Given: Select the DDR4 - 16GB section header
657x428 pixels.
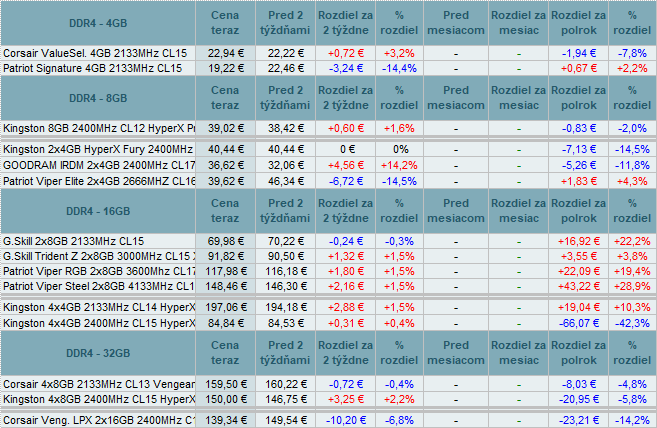Looking at the screenshot, I should tap(98, 211).
